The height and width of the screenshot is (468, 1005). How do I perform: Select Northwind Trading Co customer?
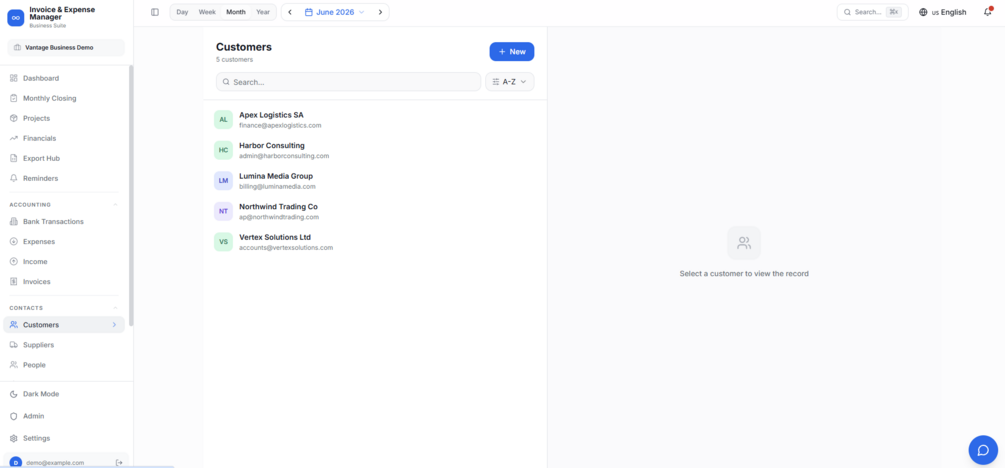(x=375, y=211)
